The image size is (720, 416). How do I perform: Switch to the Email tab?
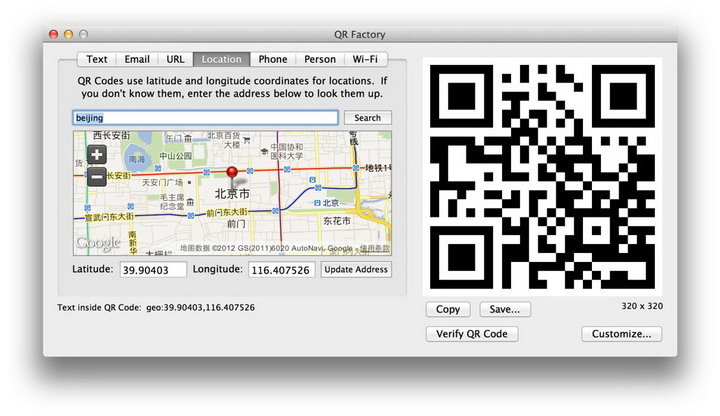(x=137, y=59)
